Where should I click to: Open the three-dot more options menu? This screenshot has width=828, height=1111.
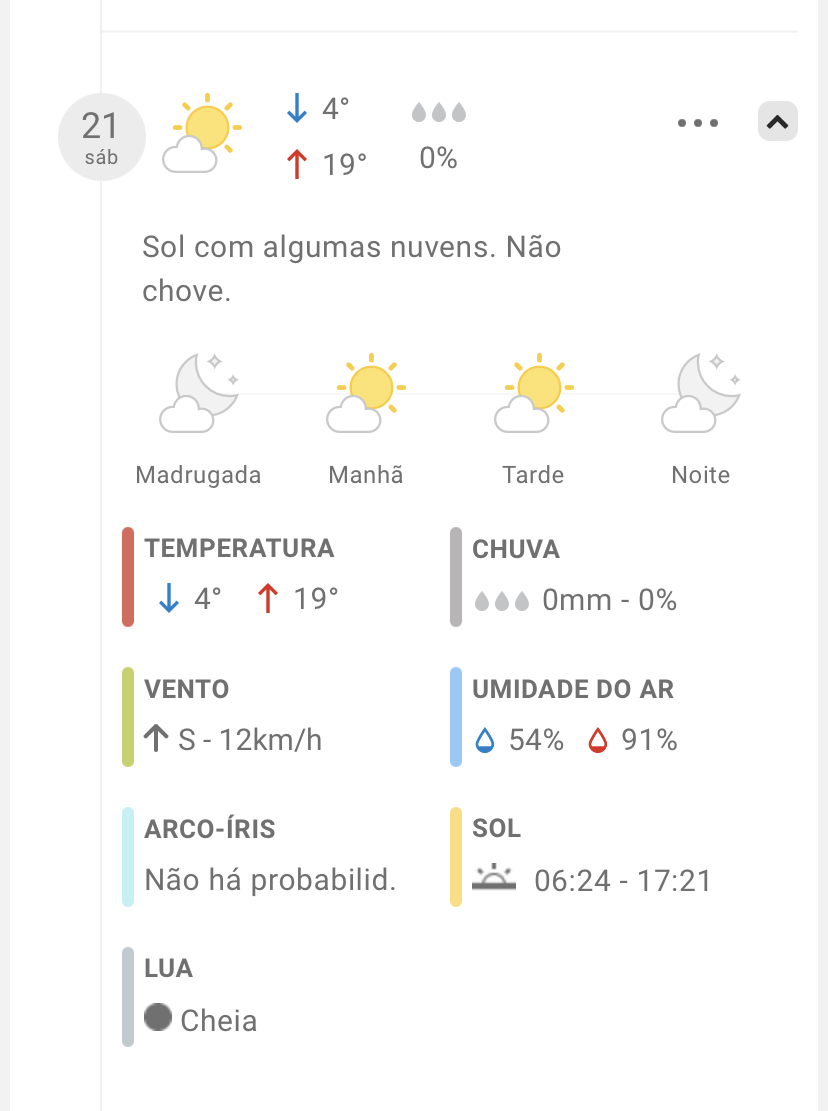(698, 123)
